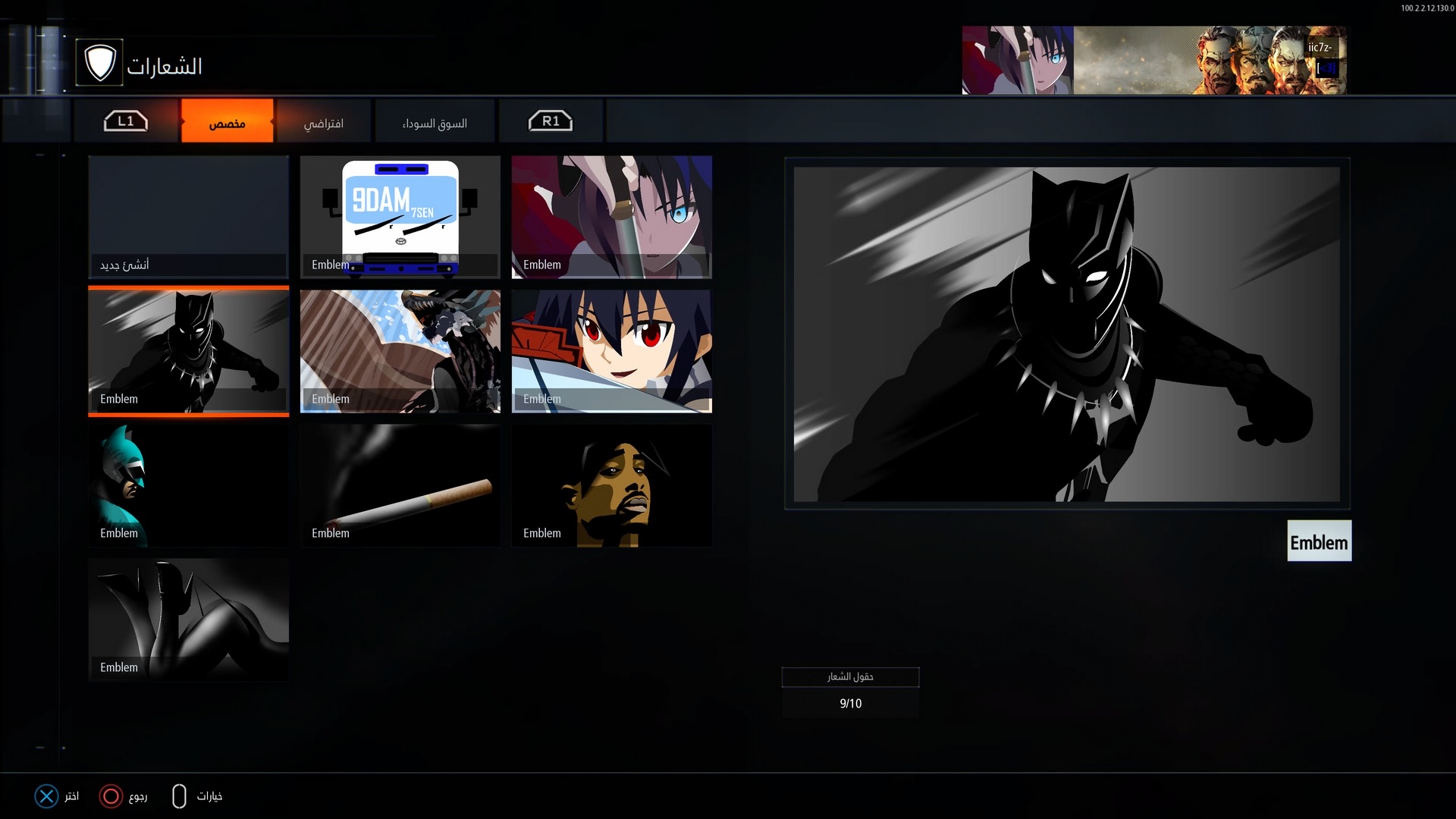Select the cigarette emblem thumbnail
Viewport: 1456px width, 819px height.
tap(400, 485)
